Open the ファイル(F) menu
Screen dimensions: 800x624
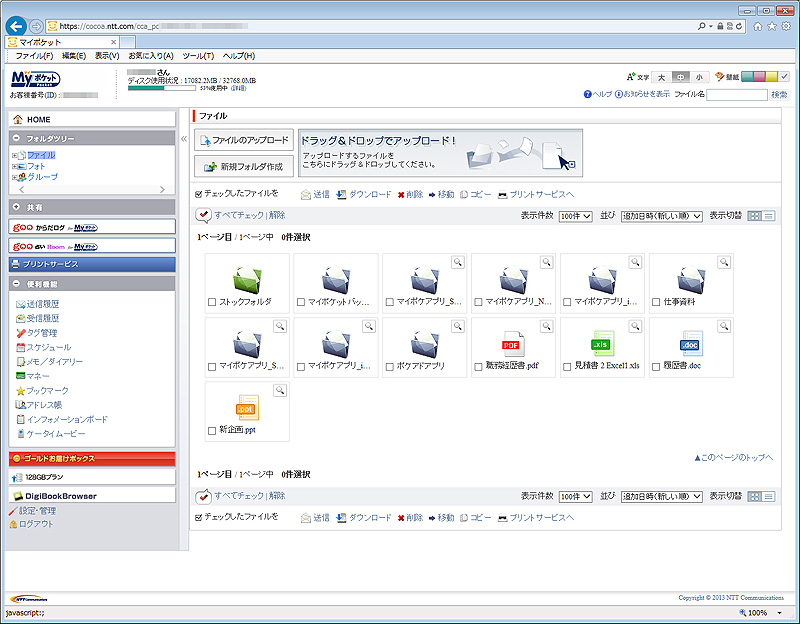tap(34, 56)
